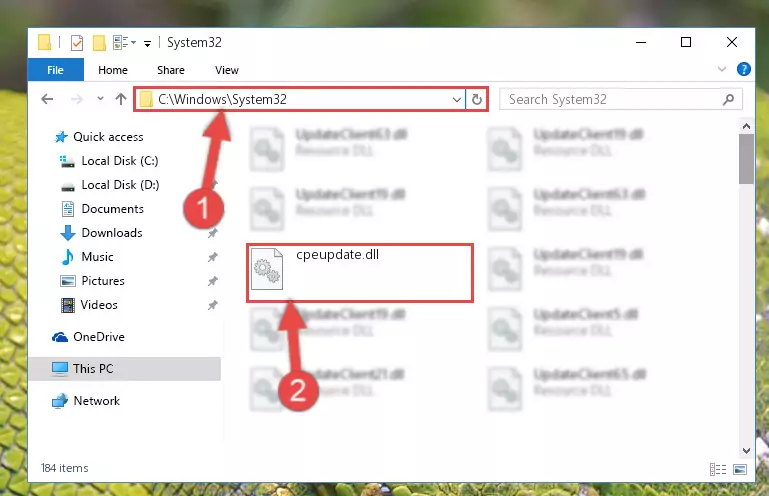Image resolution: width=769 pixels, height=496 pixels.
Task: Click the Back navigation arrow
Action: coord(47,99)
